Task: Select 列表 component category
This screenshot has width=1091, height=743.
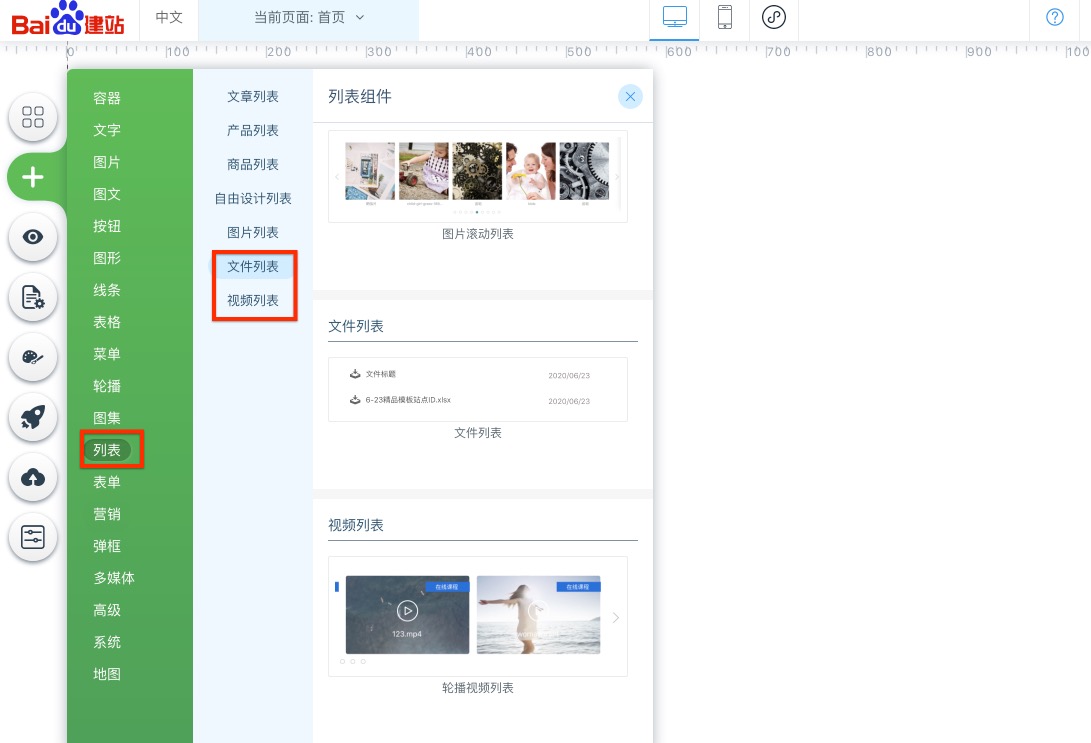Action: pos(107,450)
